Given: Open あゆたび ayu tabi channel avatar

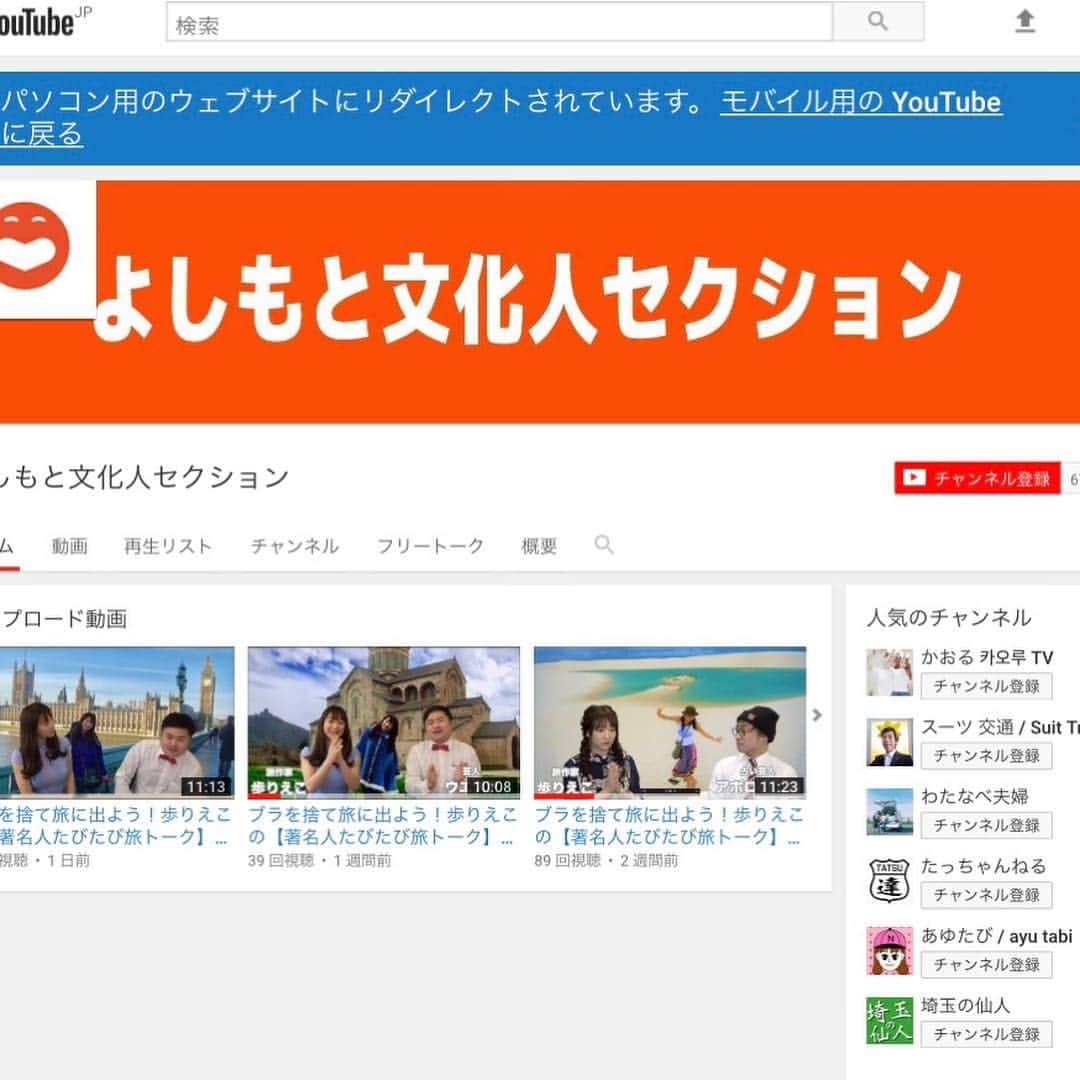Looking at the screenshot, I should pyautogui.click(x=889, y=951).
